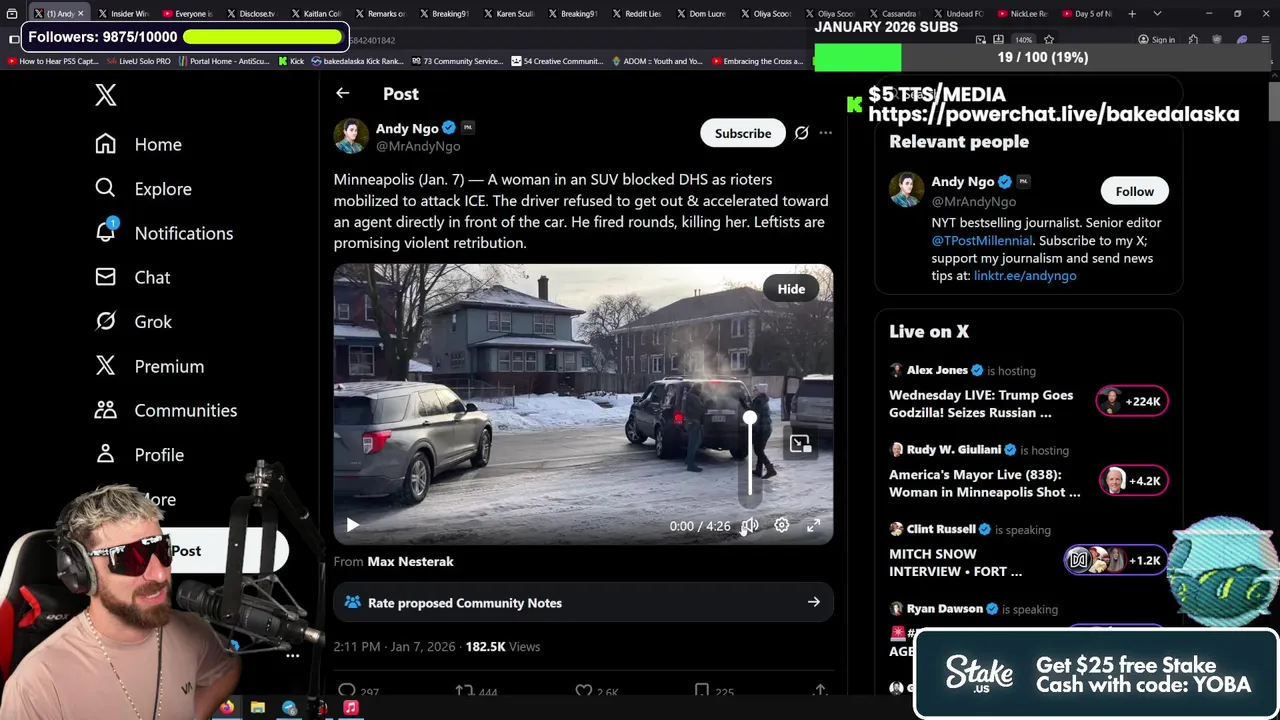Open your Profile page

coord(139,454)
